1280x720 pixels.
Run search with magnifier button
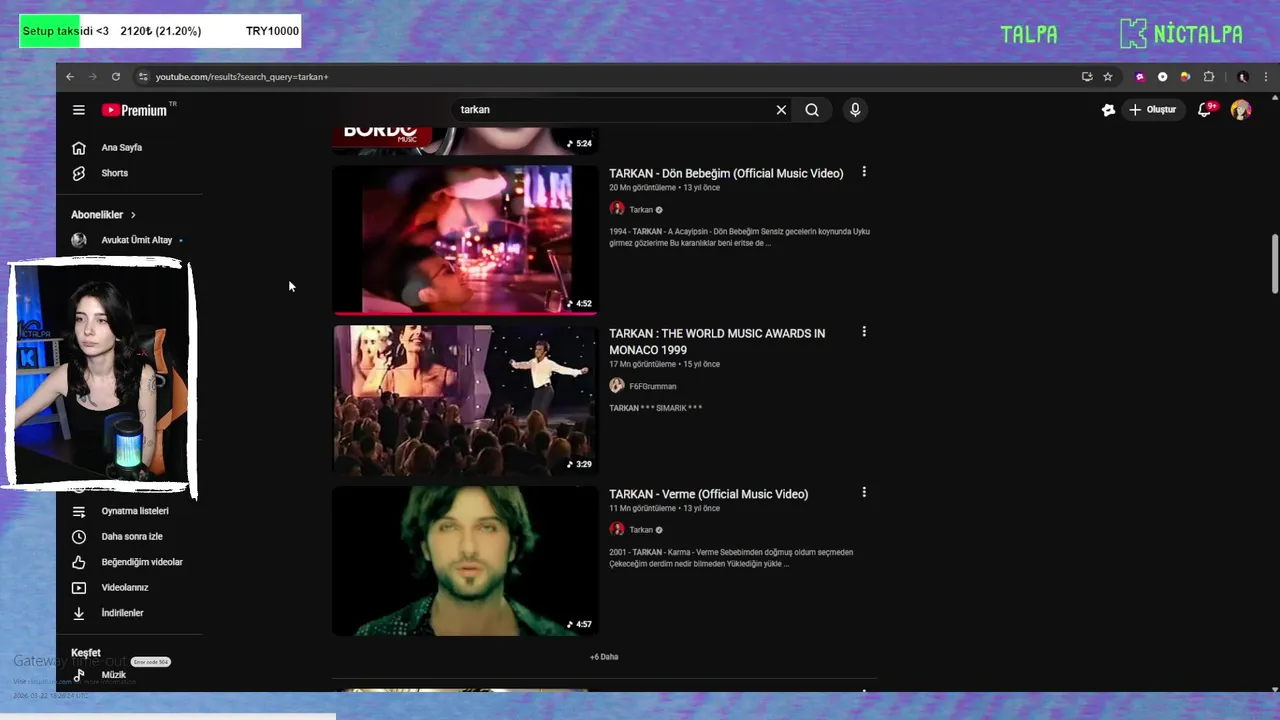(x=812, y=110)
